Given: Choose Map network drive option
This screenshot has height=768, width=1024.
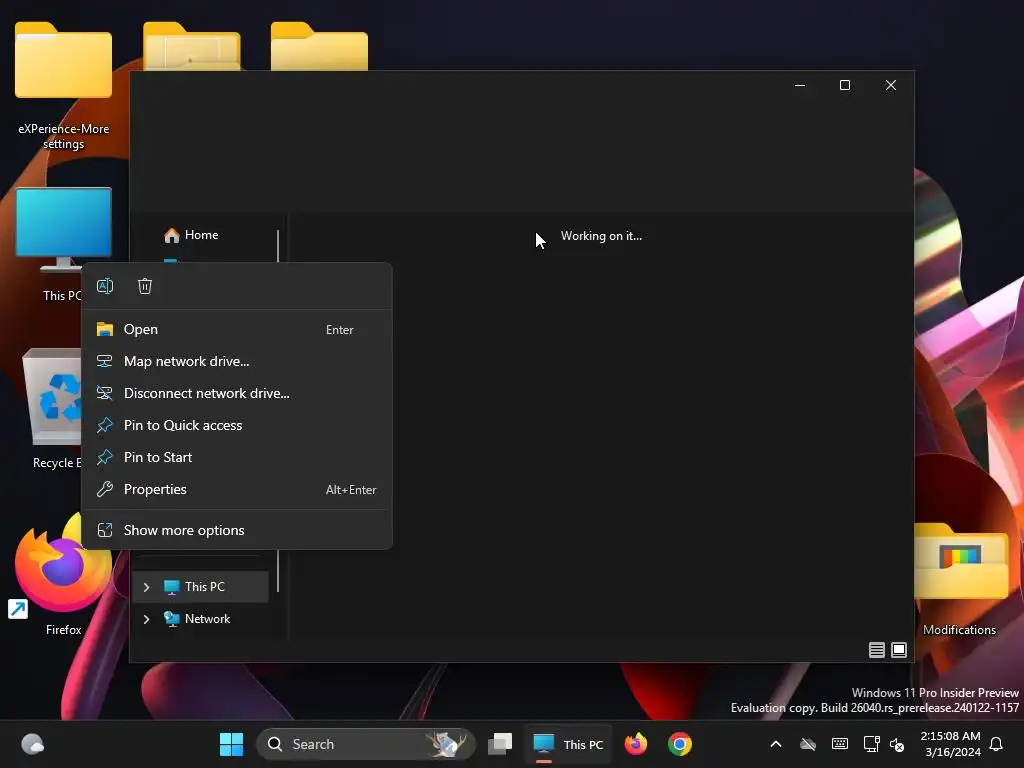Looking at the screenshot, I should pos(236,362).
